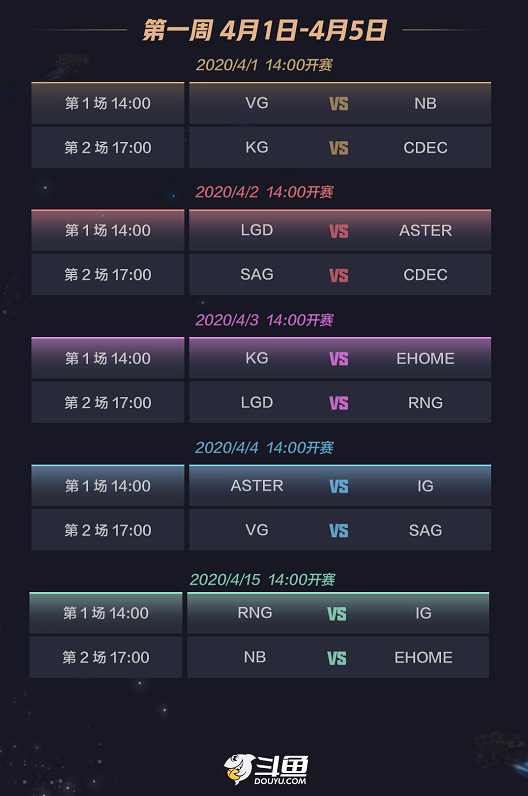Click the Douyu fish logo
Image resolution: width=528 pixels, height=796 pixels.
pyautogui.click(x=239, y=768)
